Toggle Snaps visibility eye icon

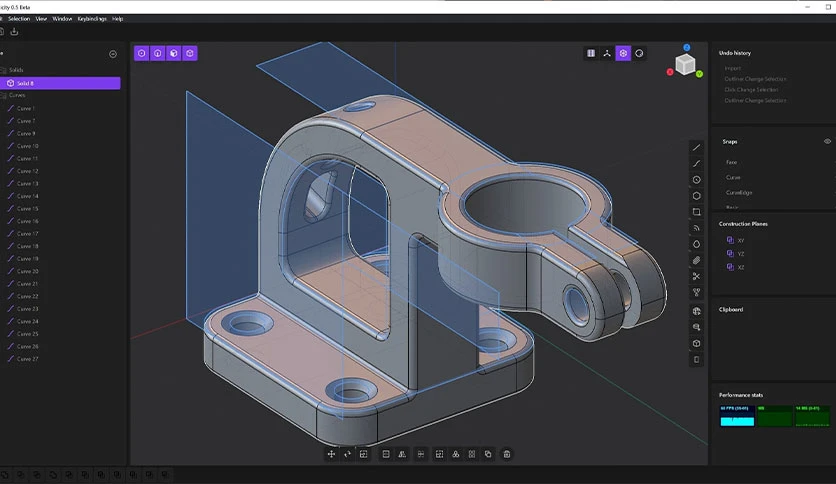click(827, 141)
